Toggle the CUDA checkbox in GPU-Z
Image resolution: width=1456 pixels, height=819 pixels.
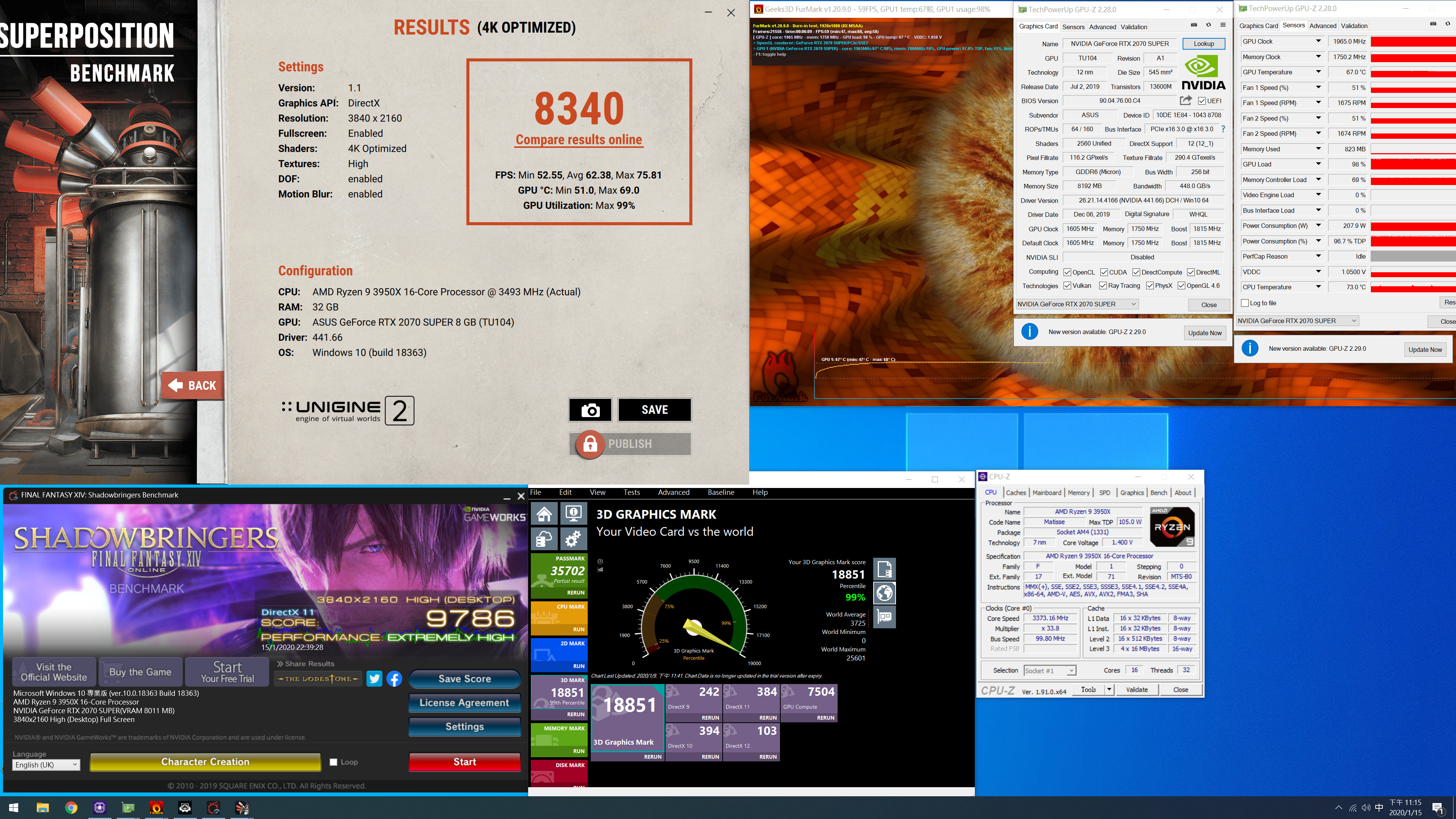[x=1104, y=272]
